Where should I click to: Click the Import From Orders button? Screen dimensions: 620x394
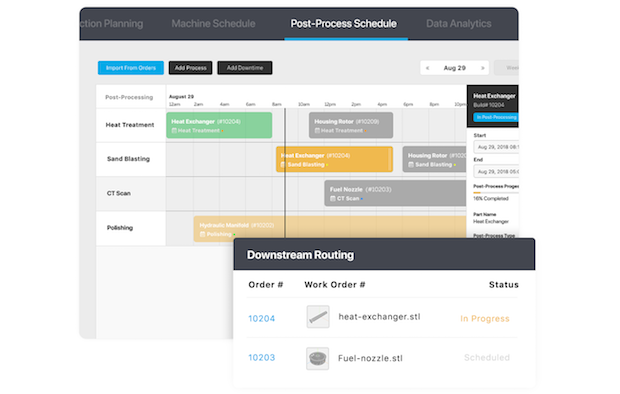point(131,68)
